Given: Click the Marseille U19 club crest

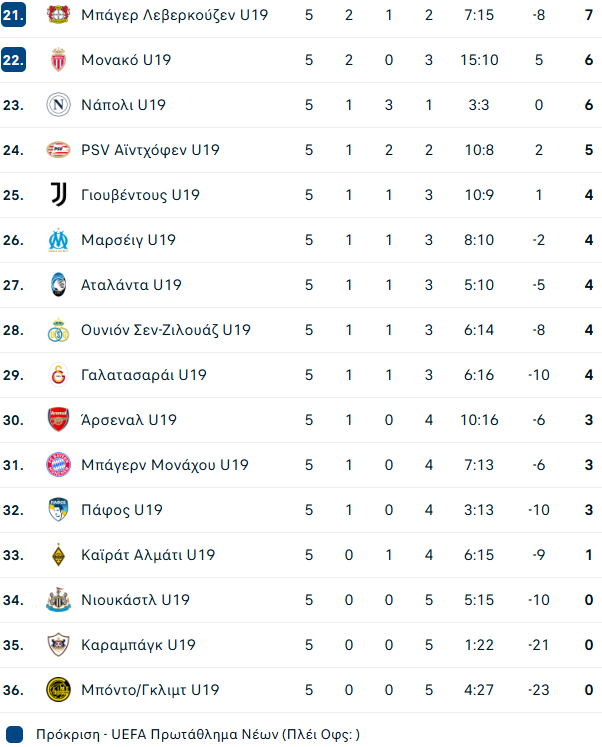Looking at the screenshot, I should 59,240.
